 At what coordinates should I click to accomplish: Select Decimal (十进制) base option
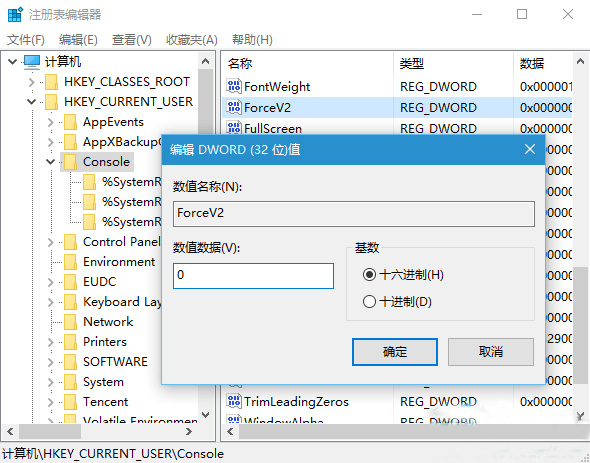coord(369,302)
